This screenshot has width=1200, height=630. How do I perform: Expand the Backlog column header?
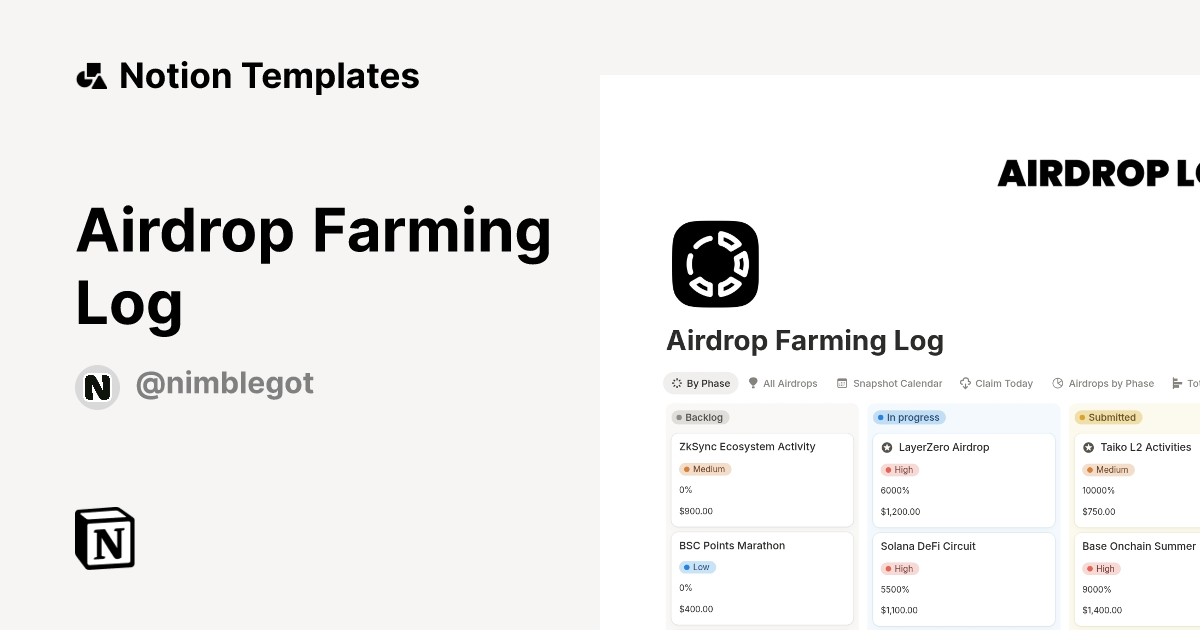tap(701, 417)
